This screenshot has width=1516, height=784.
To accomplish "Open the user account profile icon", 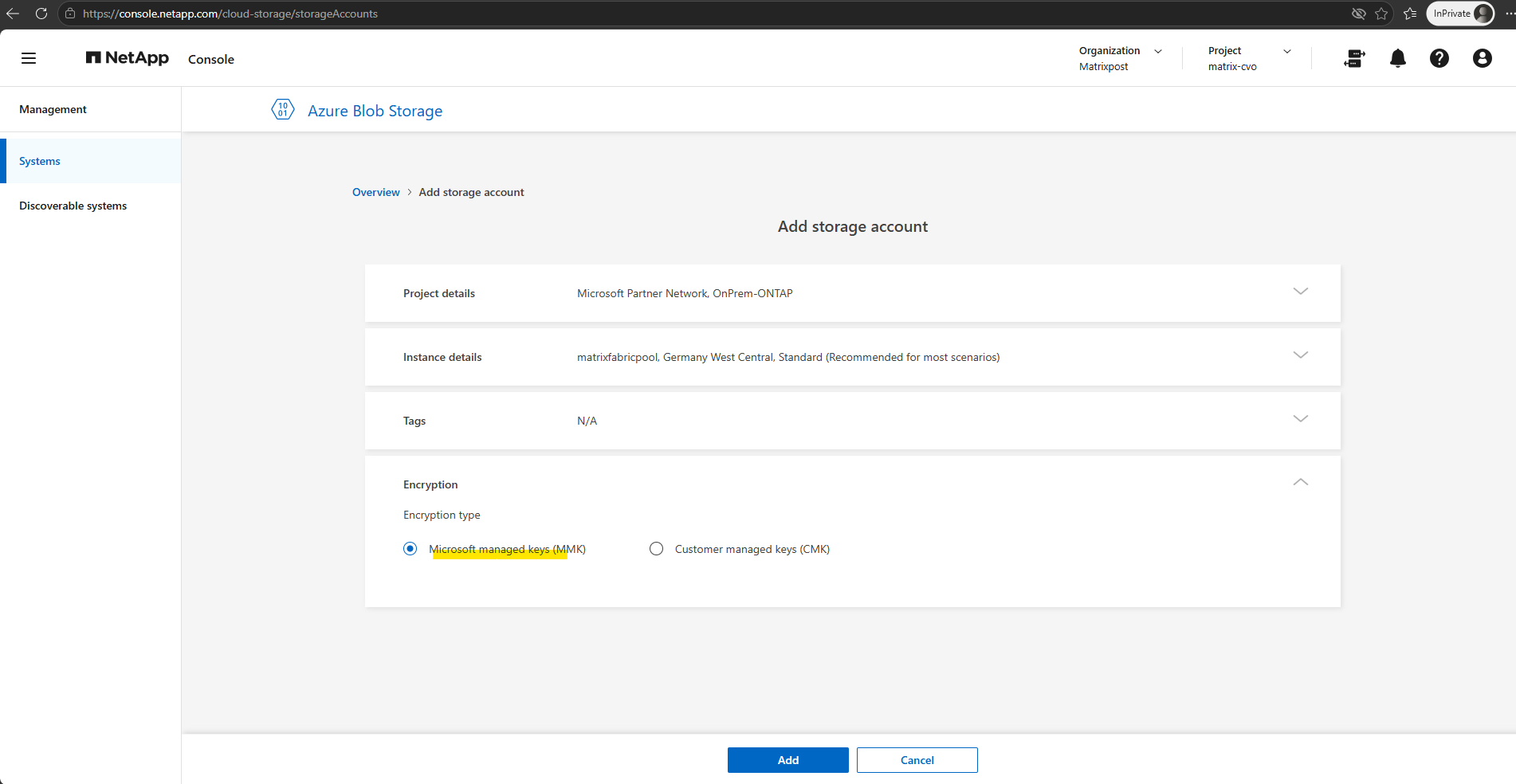I will point(1483,58).
